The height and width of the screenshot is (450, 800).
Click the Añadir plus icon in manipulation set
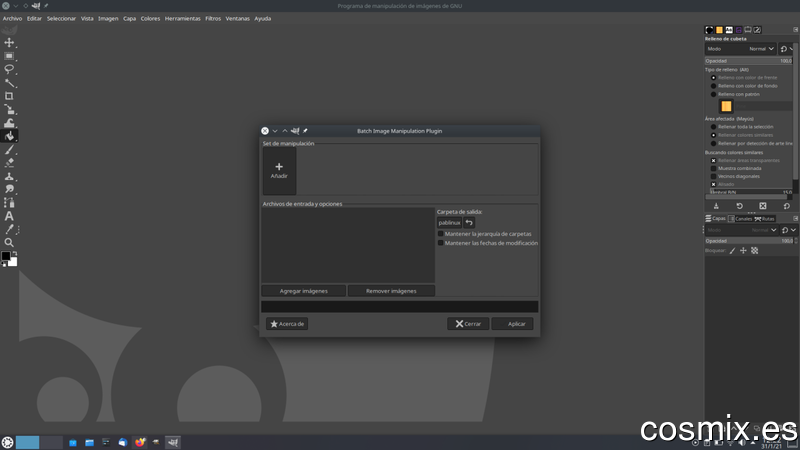pyautogui.click(x=279, y=167)
